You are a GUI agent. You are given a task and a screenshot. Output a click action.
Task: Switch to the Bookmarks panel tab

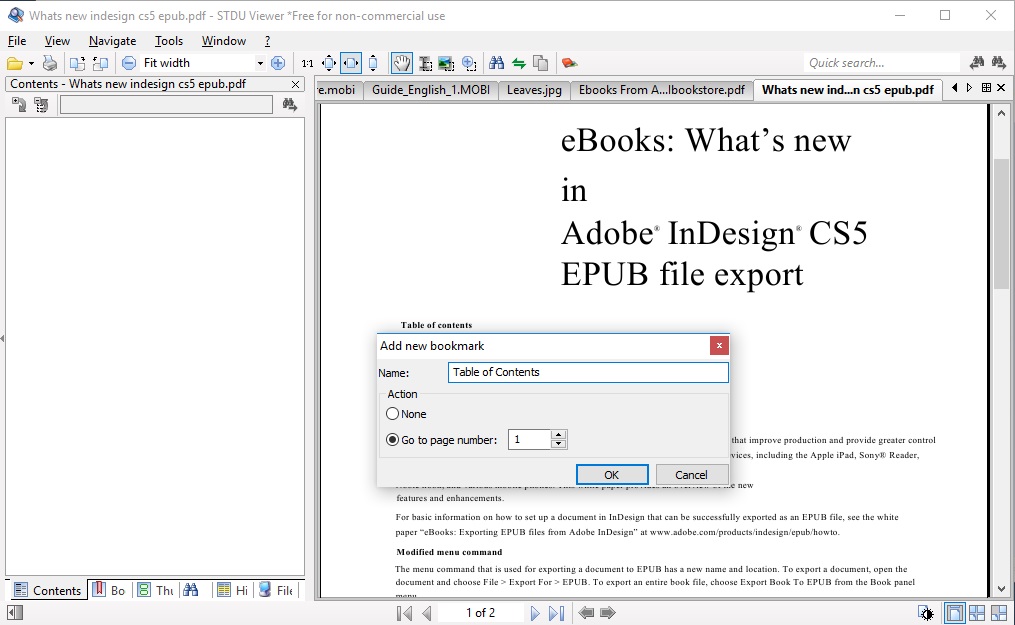(x=109, y=590)
